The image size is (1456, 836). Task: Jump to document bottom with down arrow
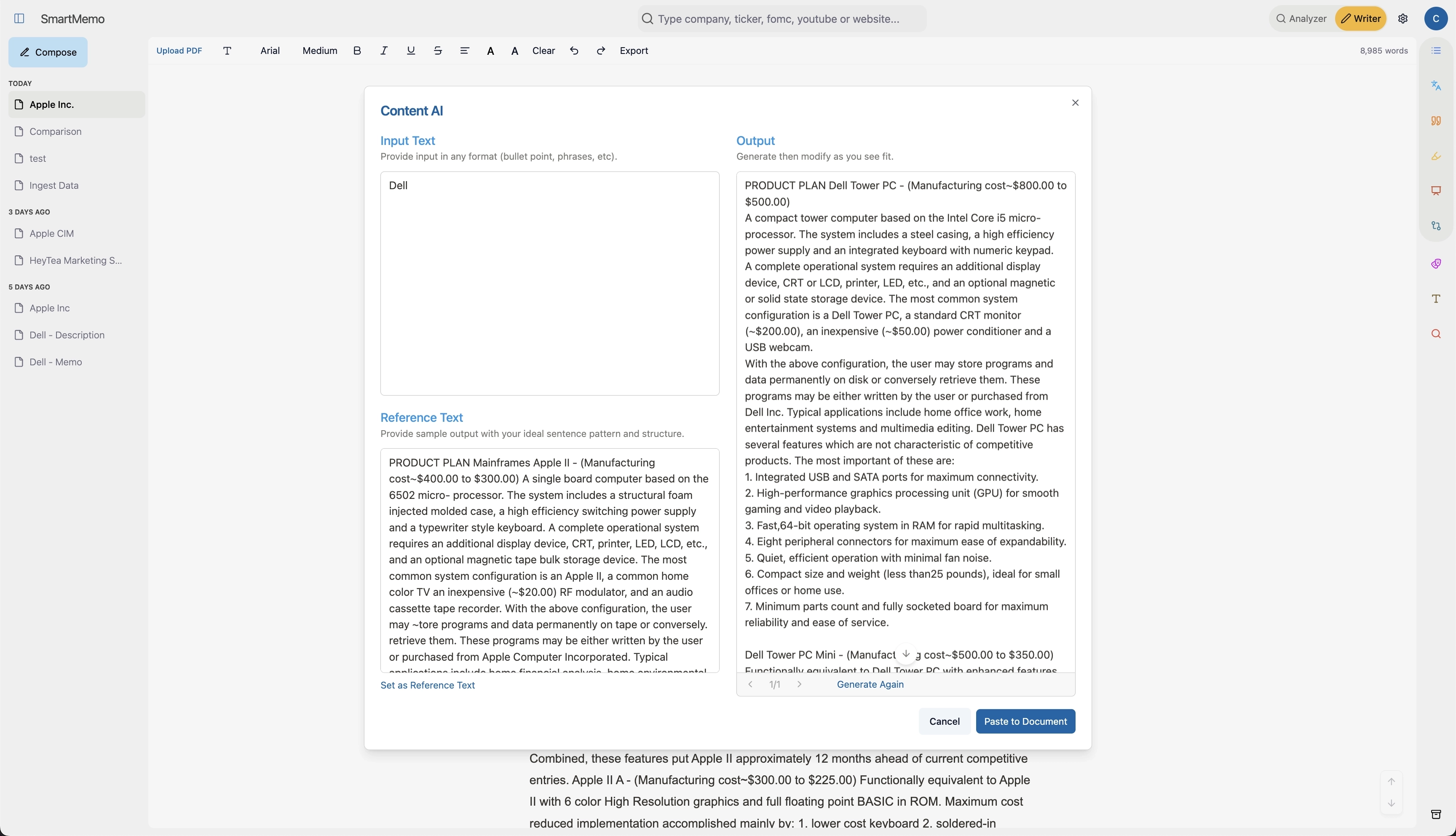click(x=1391, y=803)
